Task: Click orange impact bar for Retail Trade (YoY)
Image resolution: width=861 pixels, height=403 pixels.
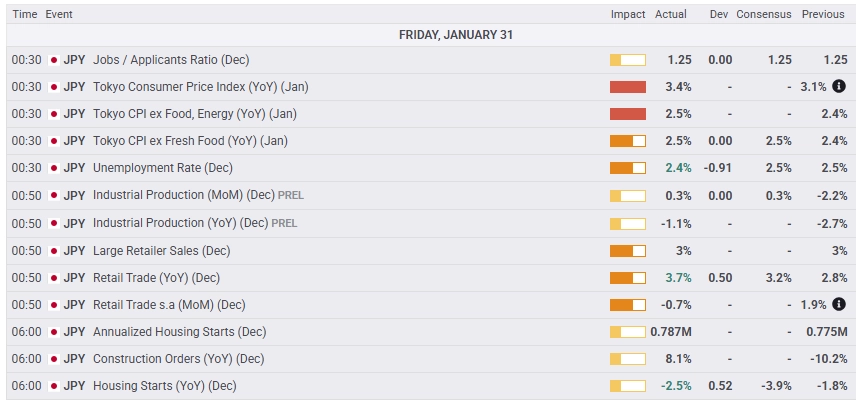Action: 628,278
